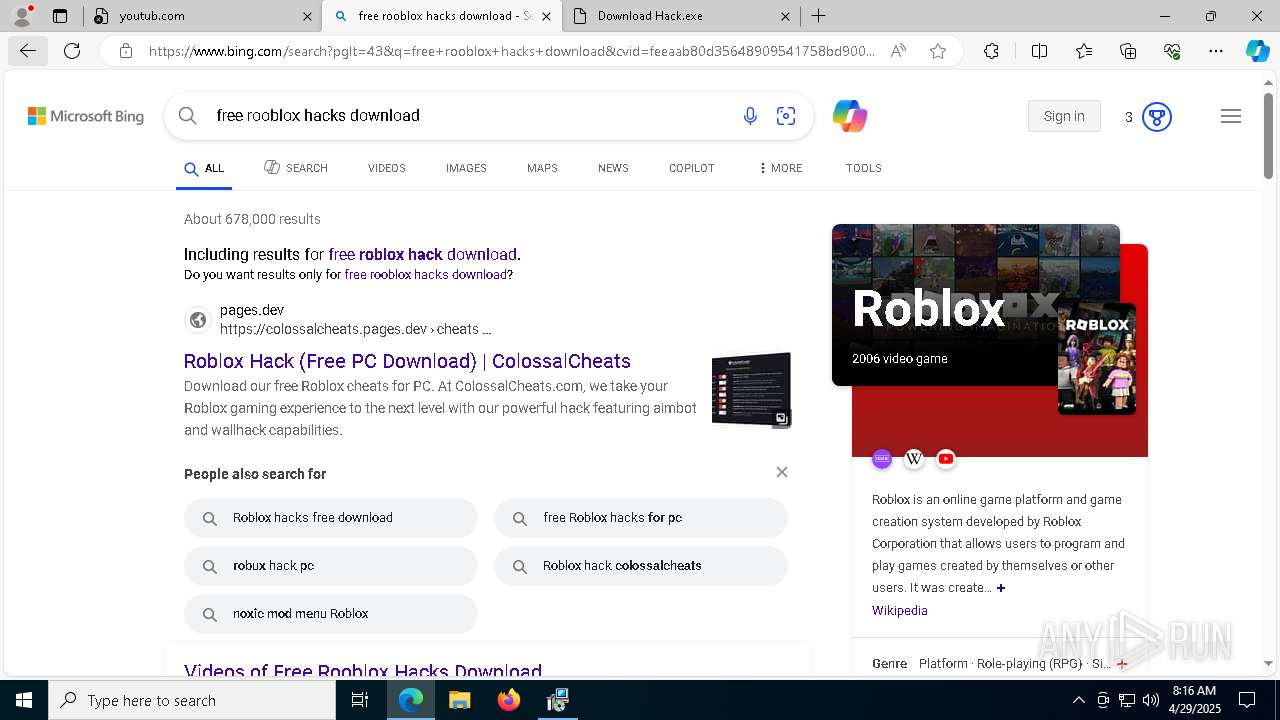This screenshot has width=1280, height=720.
Task: Open the COPILOT results tab
Action: [691, 168]
